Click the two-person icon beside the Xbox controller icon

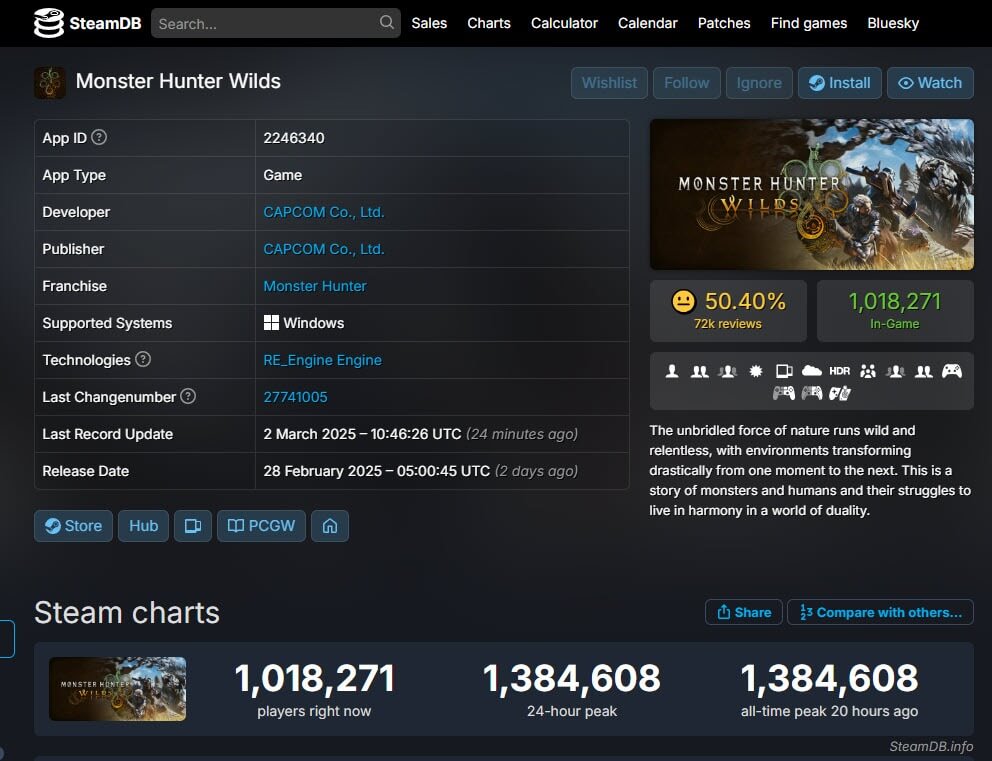[924, 371]
